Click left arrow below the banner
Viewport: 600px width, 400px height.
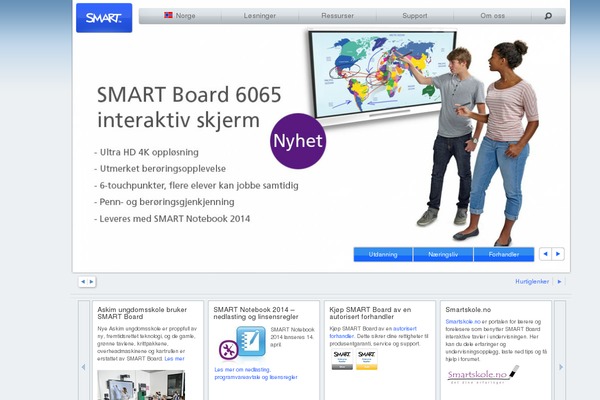point(83,282)
